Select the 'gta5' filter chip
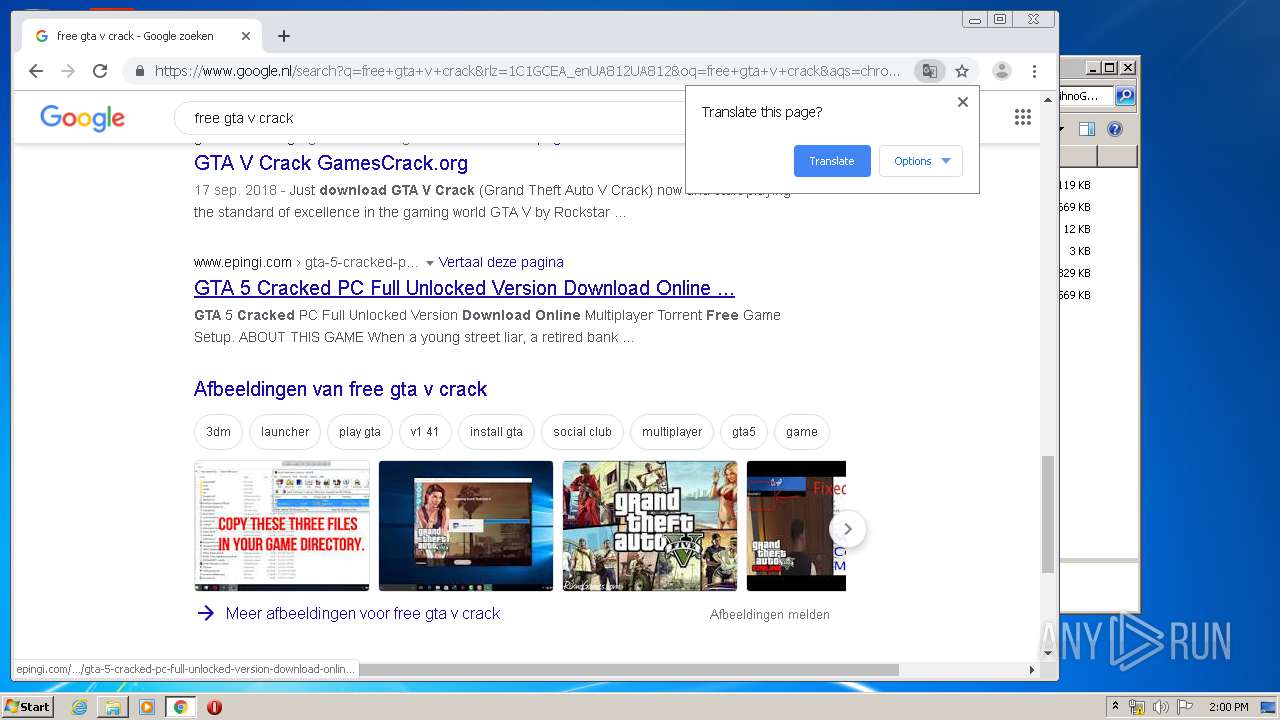Viewport: 1280px width, 720px height. pyautogui.click(x=744, y=432)
